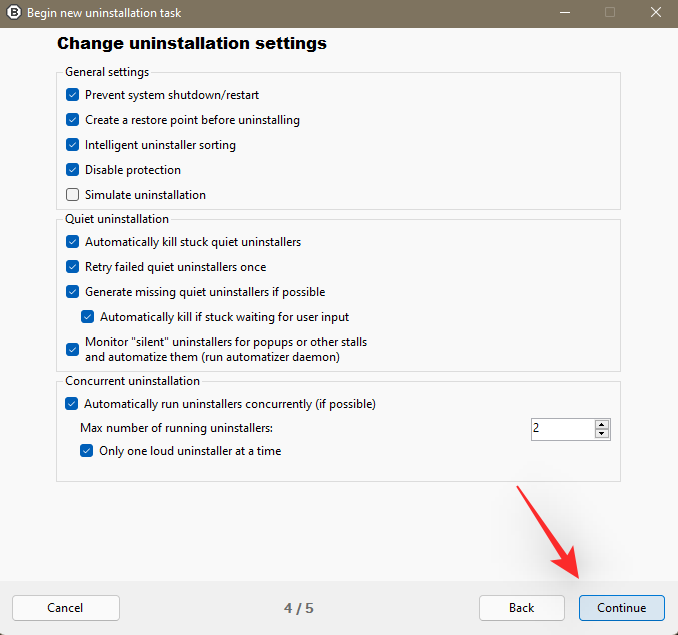
Task: Click the BCUninstaller app icon in title bar
Action: (x=14, y=13)
